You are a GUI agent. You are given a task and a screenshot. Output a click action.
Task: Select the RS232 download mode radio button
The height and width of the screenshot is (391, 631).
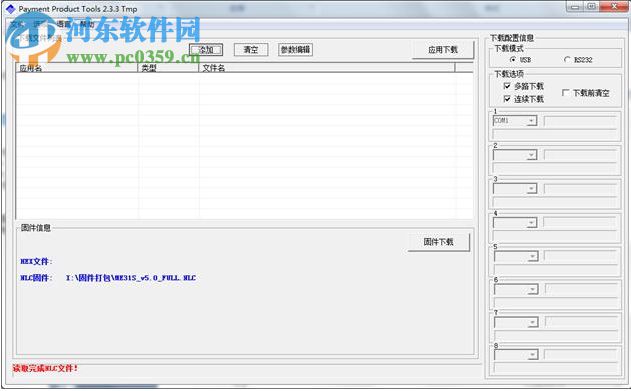pos(567,60)
